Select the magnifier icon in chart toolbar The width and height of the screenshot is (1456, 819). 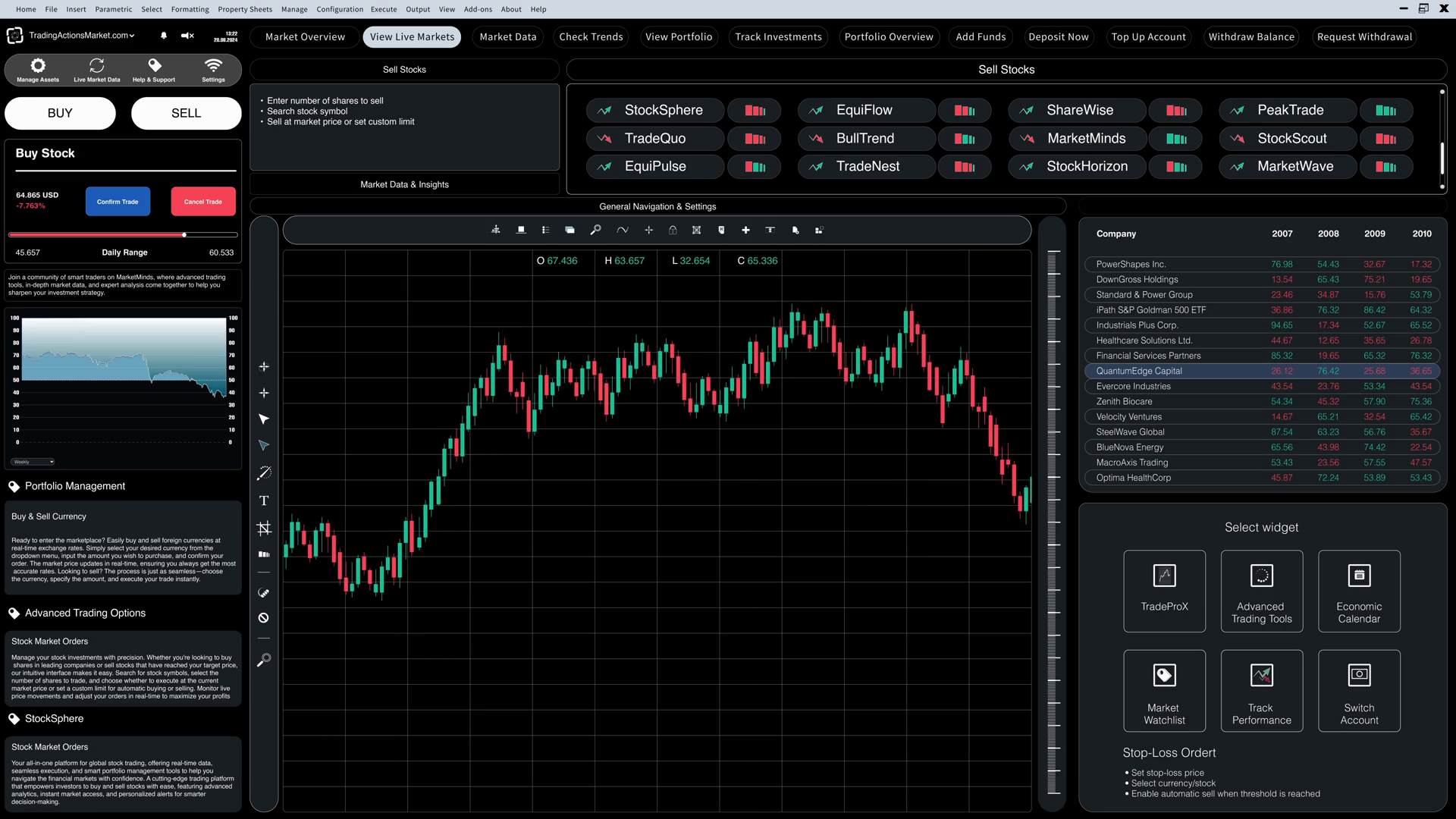pyautogui.click(x=596, y=230)
